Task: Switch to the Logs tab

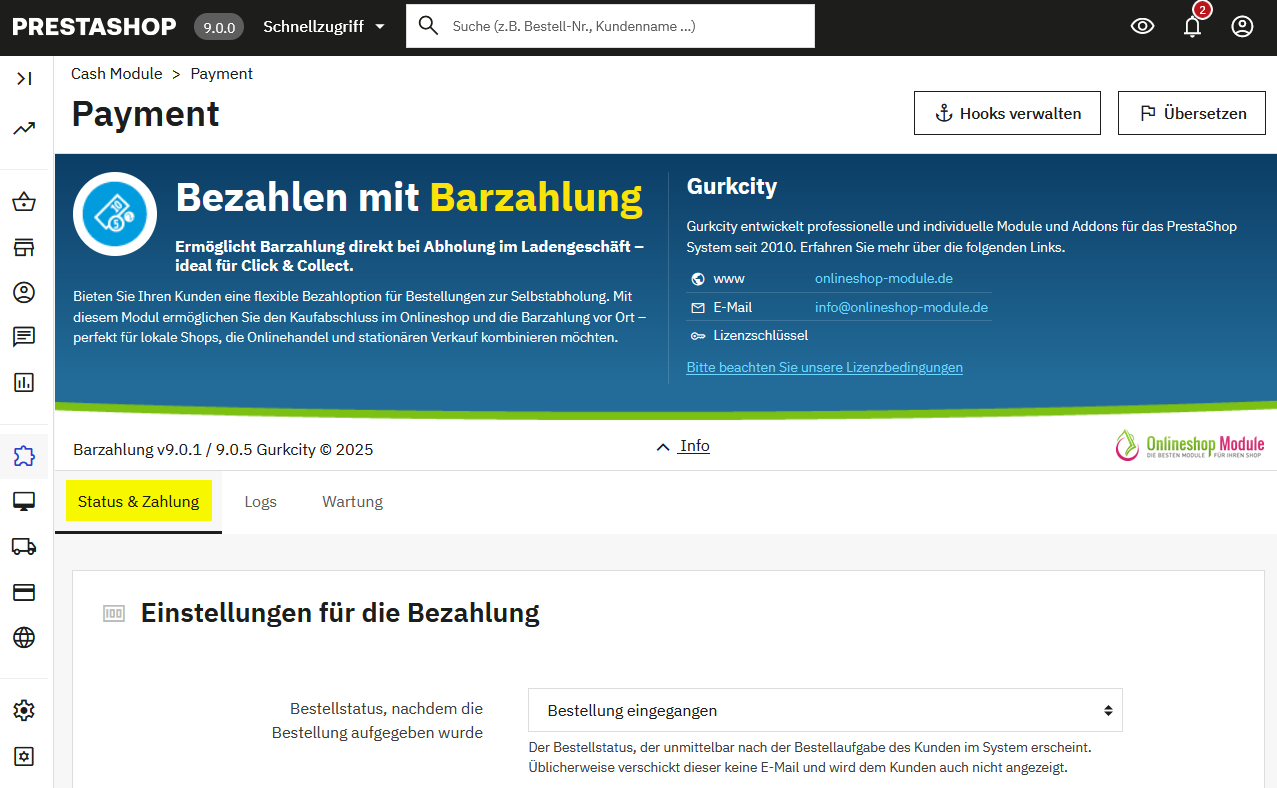Action: [x=261, y=501]
